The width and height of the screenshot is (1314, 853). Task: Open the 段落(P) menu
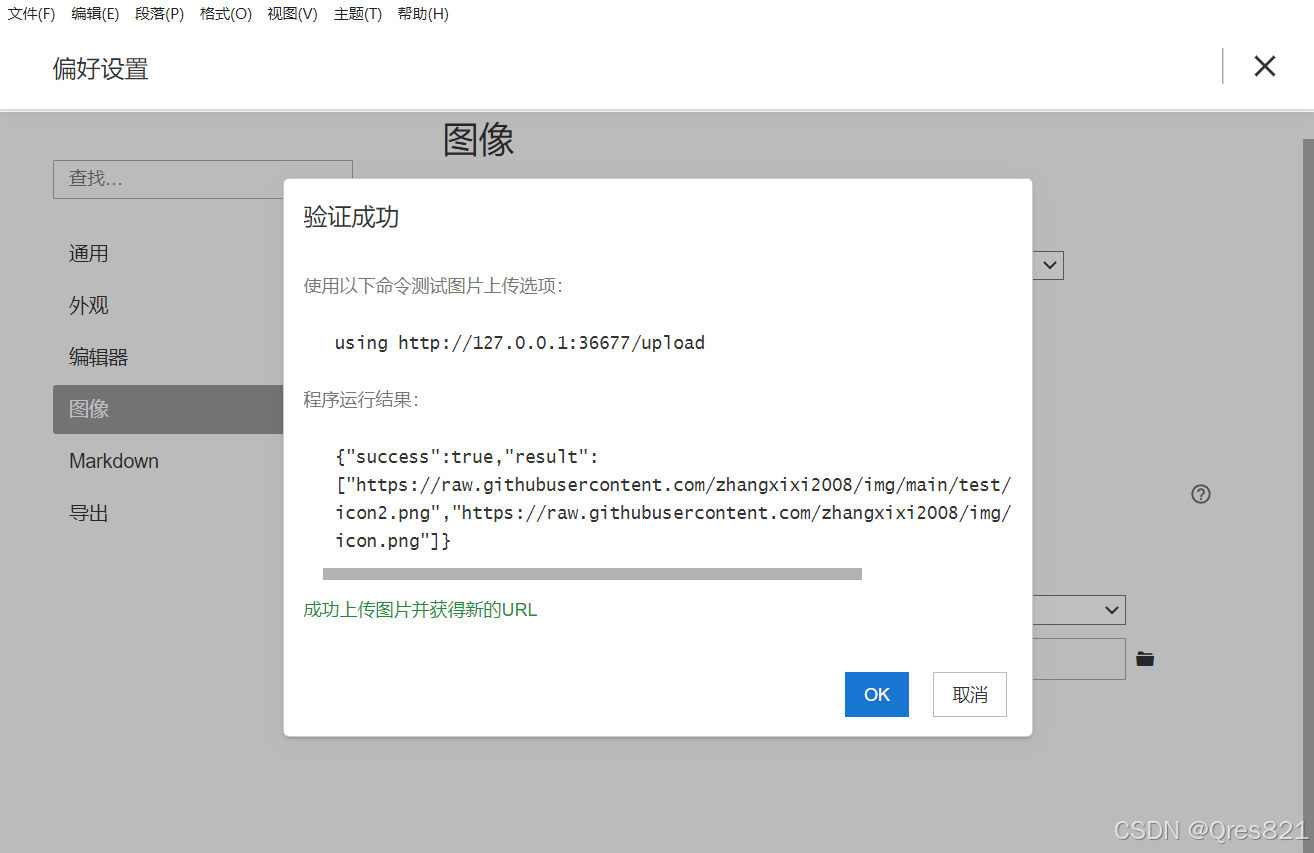coord(159,14)
